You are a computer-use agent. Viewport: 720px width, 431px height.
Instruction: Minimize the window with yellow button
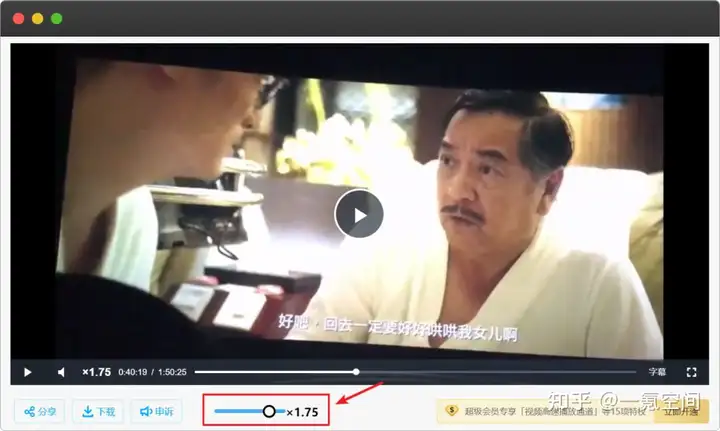tap(38, 18)
